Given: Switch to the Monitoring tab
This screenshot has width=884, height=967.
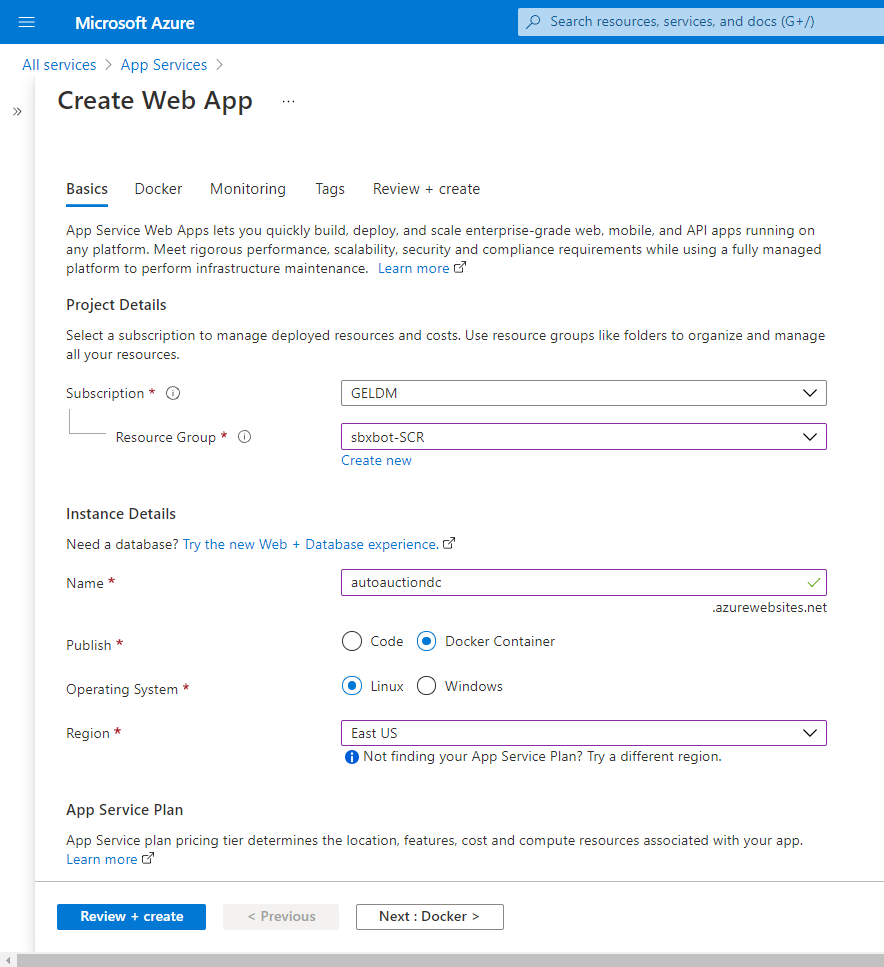Looking at the screenshot, I should point(248,189).
